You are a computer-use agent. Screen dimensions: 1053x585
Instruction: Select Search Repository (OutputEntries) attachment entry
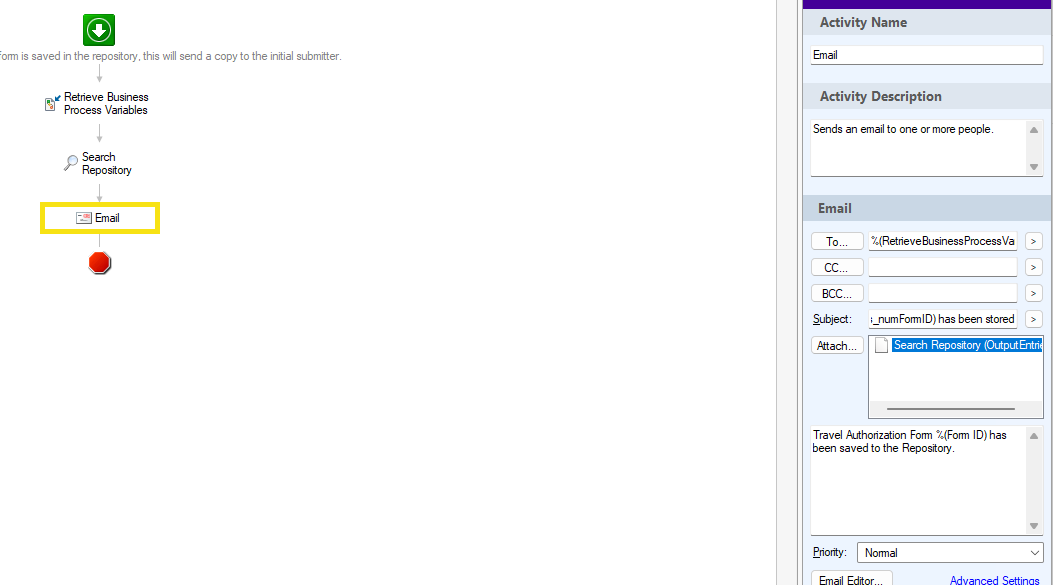[967, 345]
